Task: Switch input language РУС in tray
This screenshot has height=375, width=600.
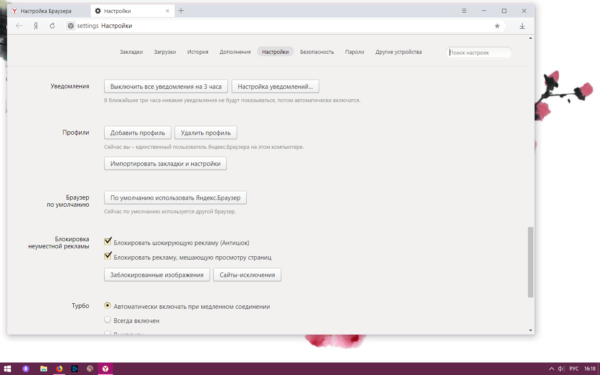Action: point(574,369)
